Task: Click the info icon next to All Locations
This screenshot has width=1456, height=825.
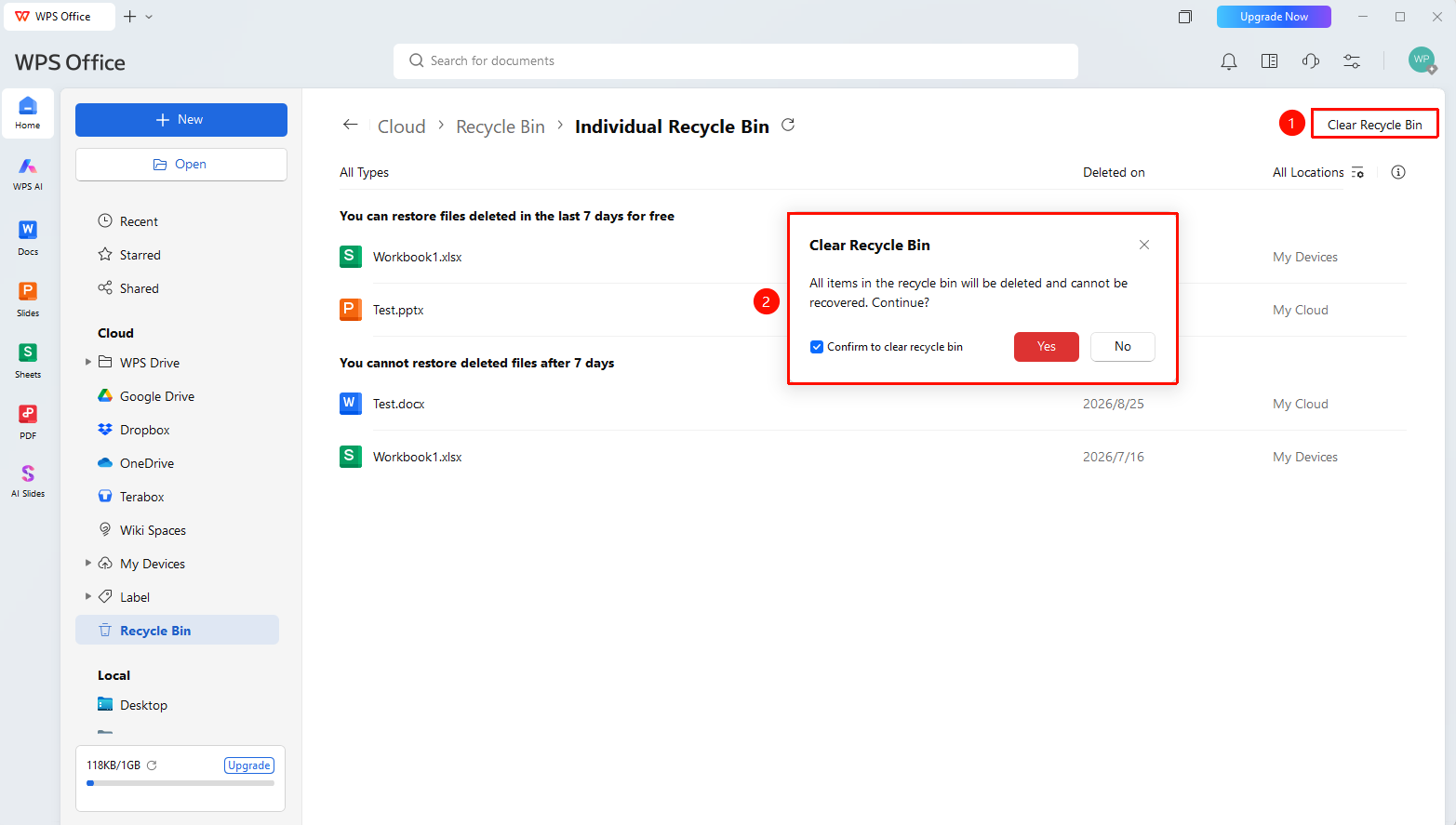Action: pyautogui.click(x=1398, y=172)
